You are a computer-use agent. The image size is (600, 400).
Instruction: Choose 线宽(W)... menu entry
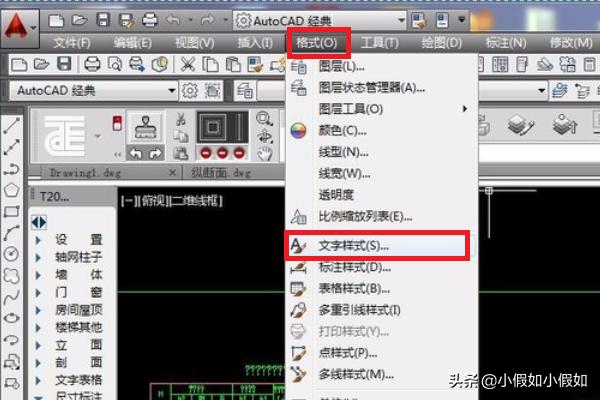(x=382, y=174)
